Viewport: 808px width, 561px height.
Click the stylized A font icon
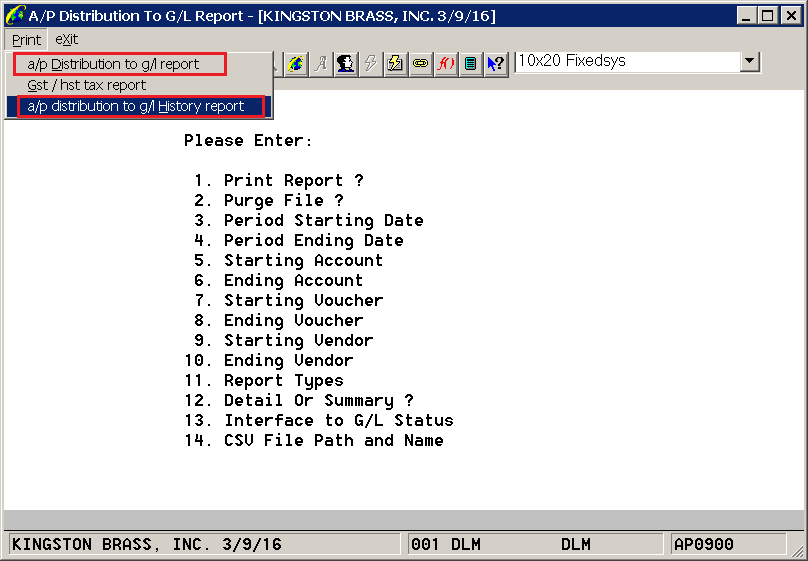[x=322, y=63]
